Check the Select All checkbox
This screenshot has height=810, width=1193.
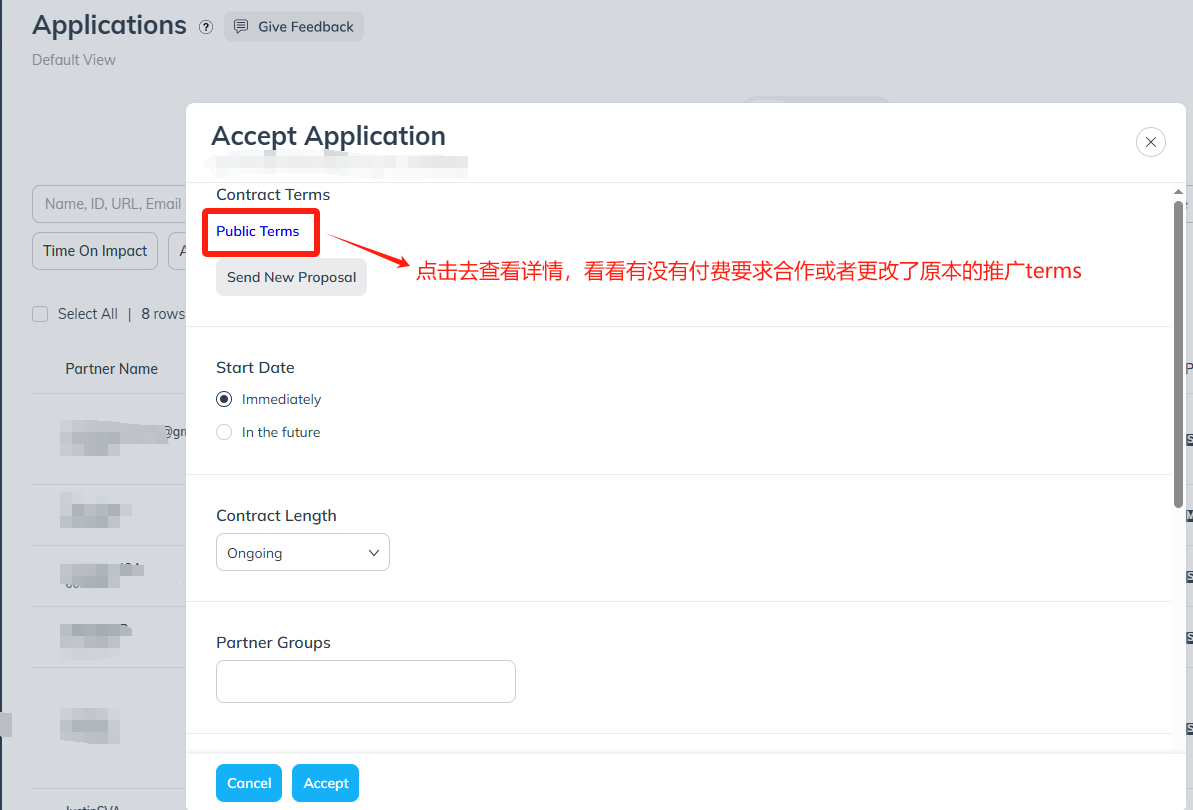[39, 313]
